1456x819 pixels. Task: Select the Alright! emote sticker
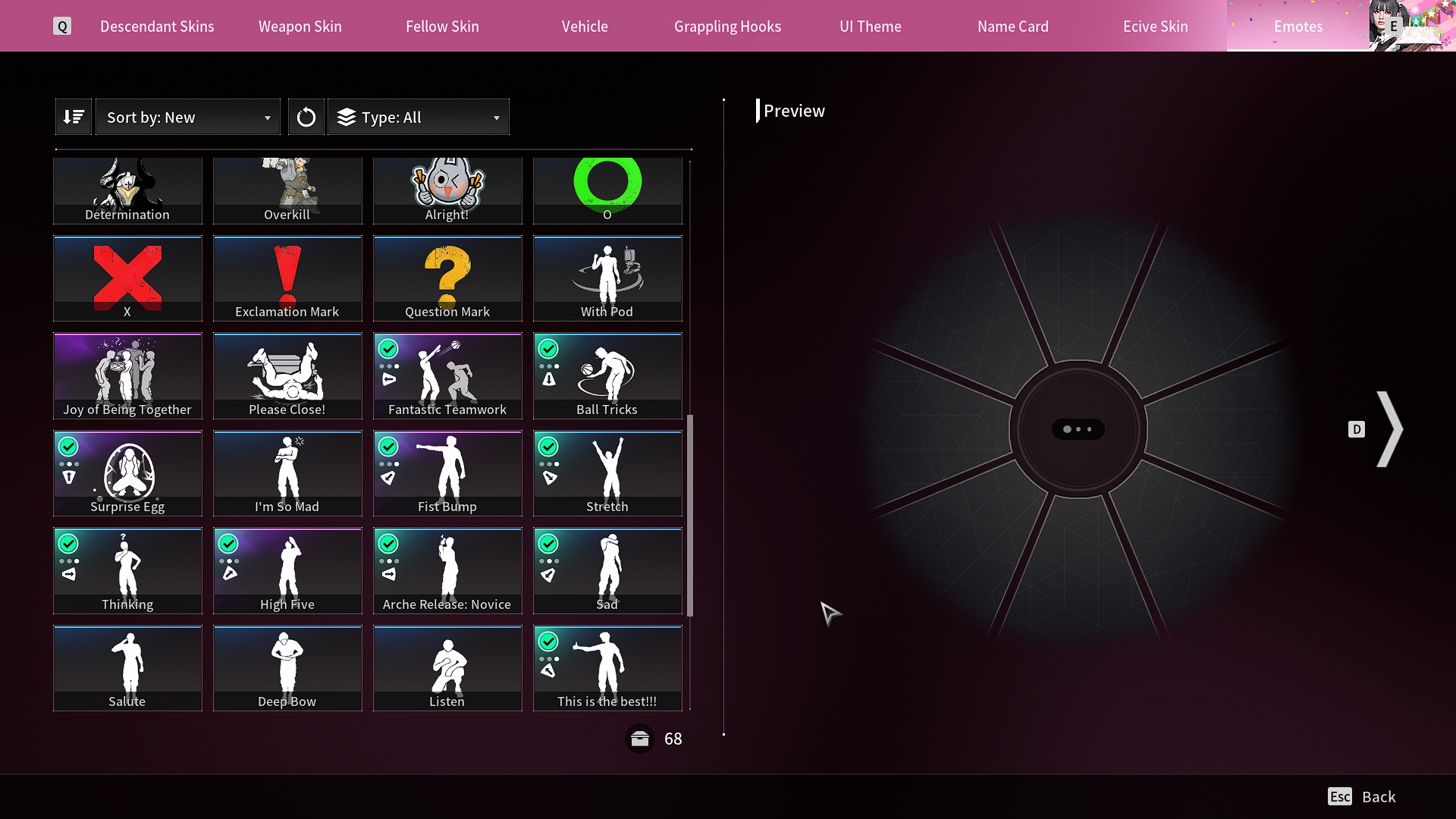pos(447,191)
